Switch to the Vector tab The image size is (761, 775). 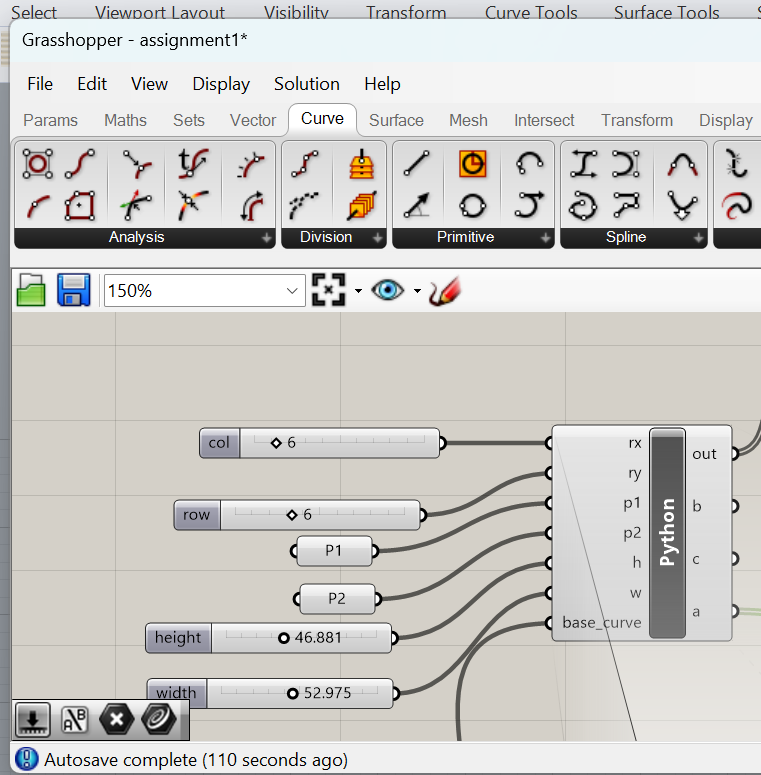253,120
